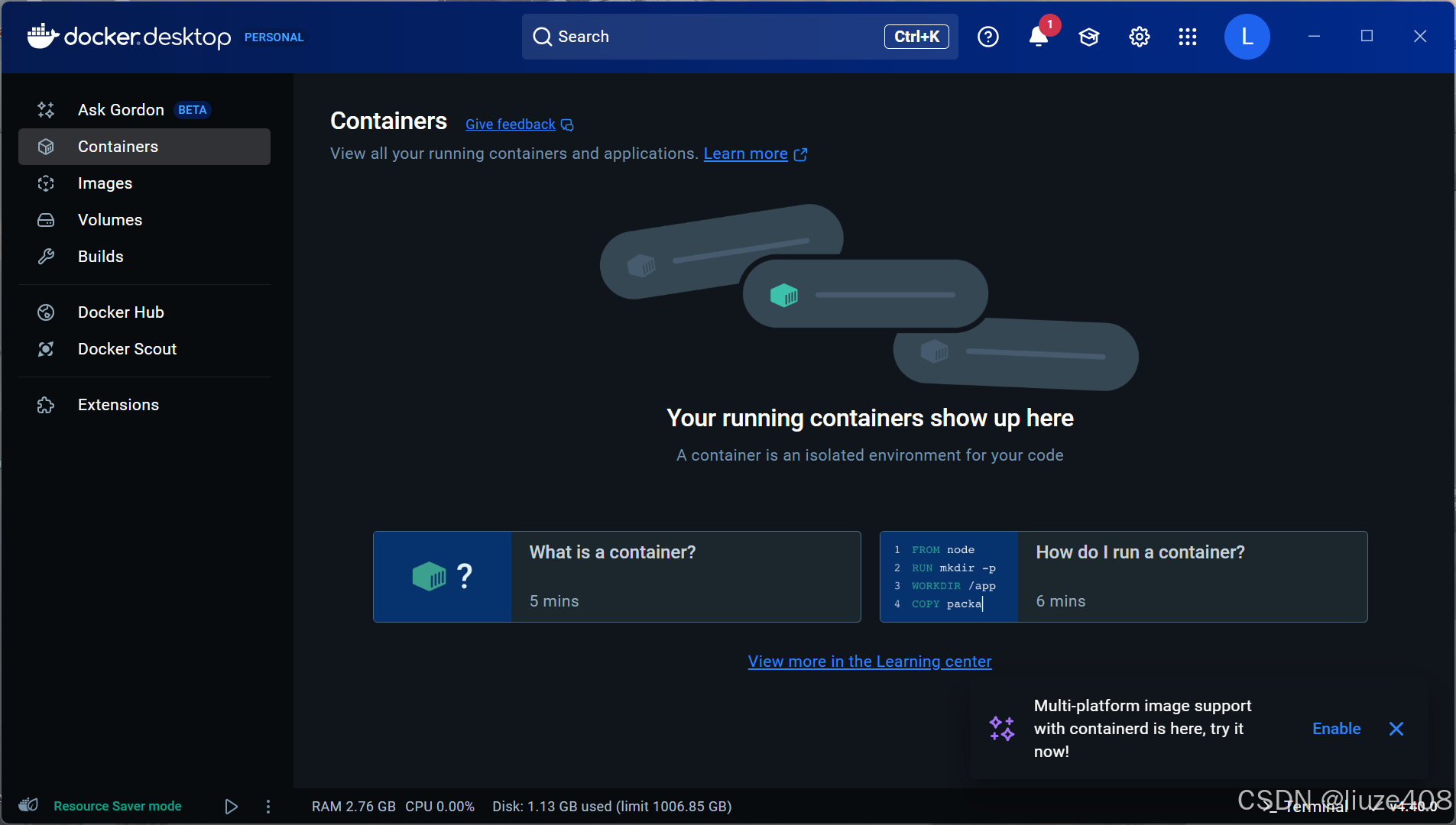Click the CPU 0.00% status text

click(440, 806)
